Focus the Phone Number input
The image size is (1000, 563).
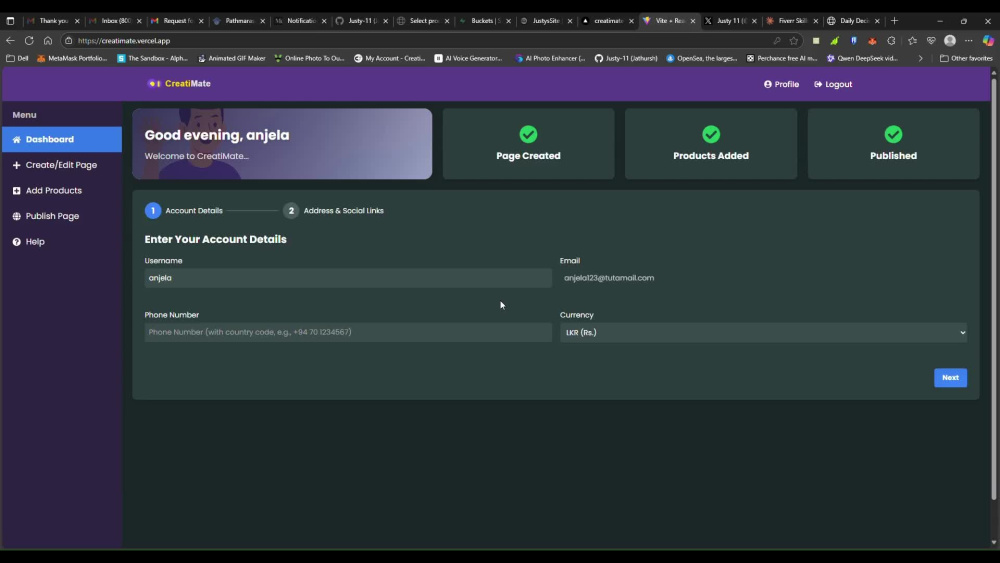coord(348,332)
